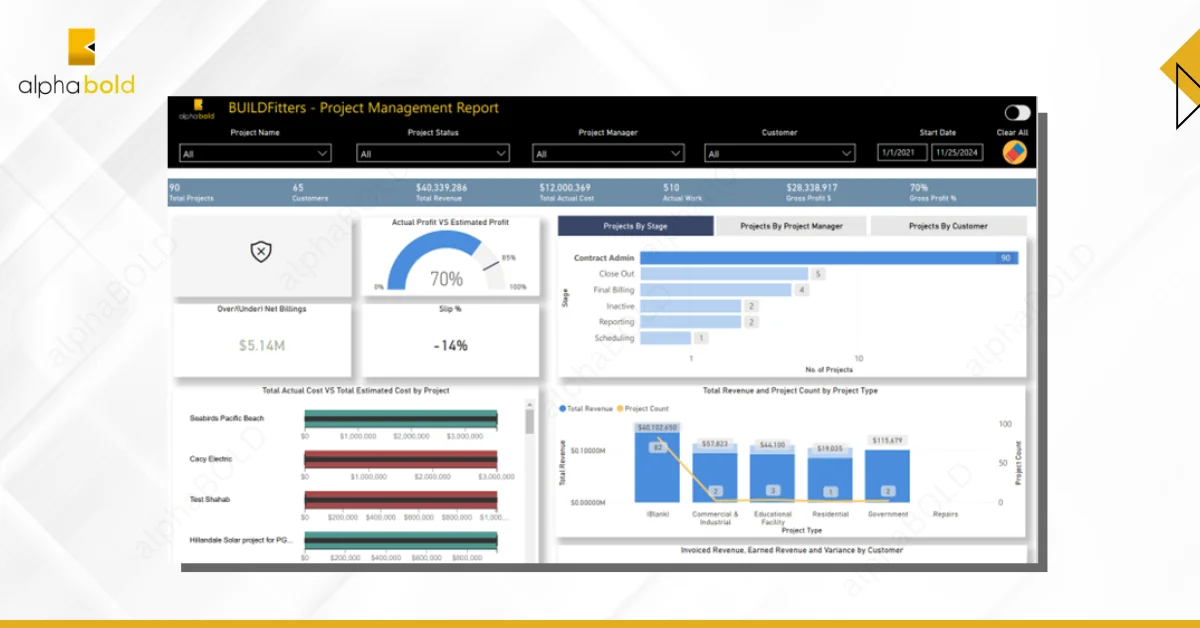This screenshot has height=628, width=1200.
Task: Switch to the Projects By Customer tab
Action: click(x=948, y=226)
